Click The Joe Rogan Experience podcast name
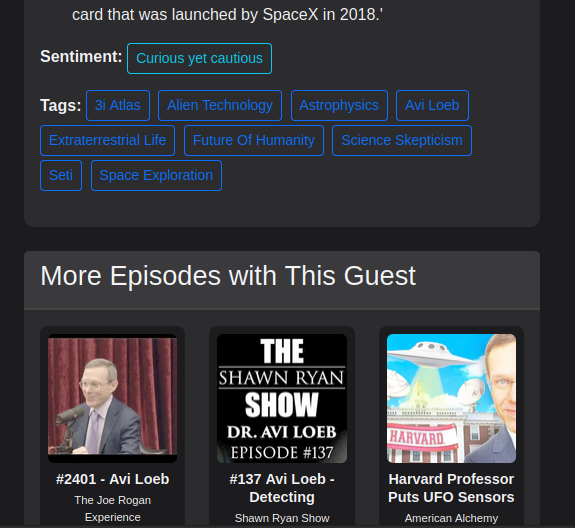The image size is (575, 528). coord(113,509)
